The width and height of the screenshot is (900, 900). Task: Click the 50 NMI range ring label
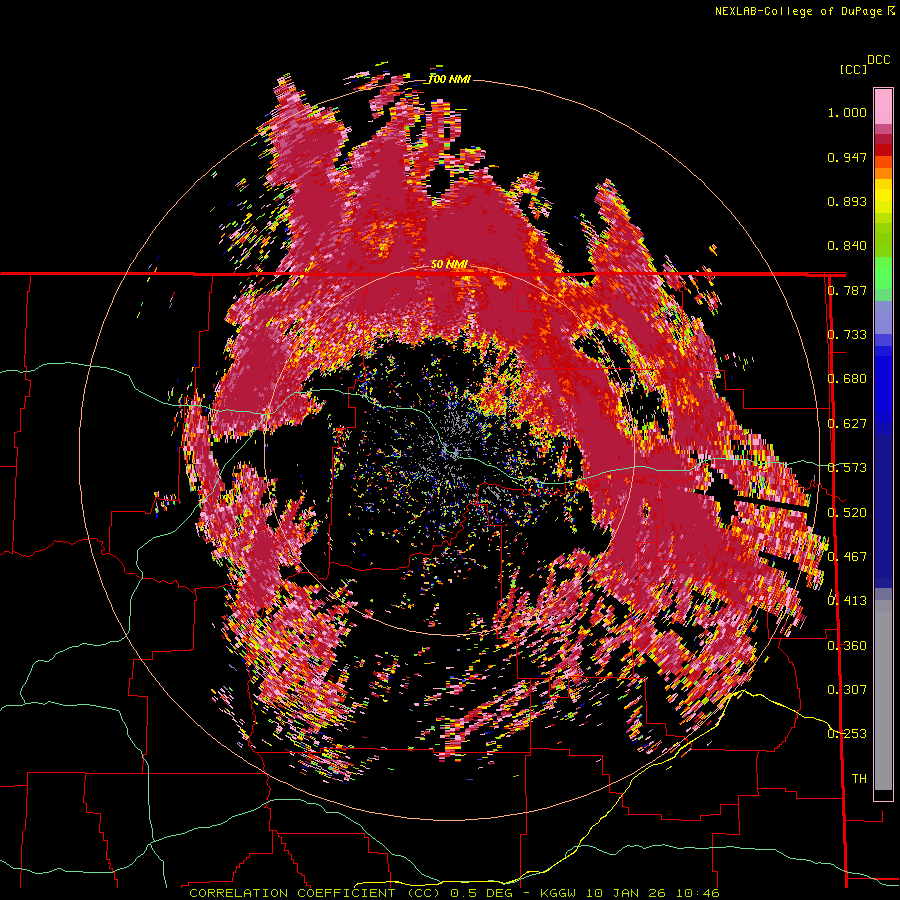[449, 264]
